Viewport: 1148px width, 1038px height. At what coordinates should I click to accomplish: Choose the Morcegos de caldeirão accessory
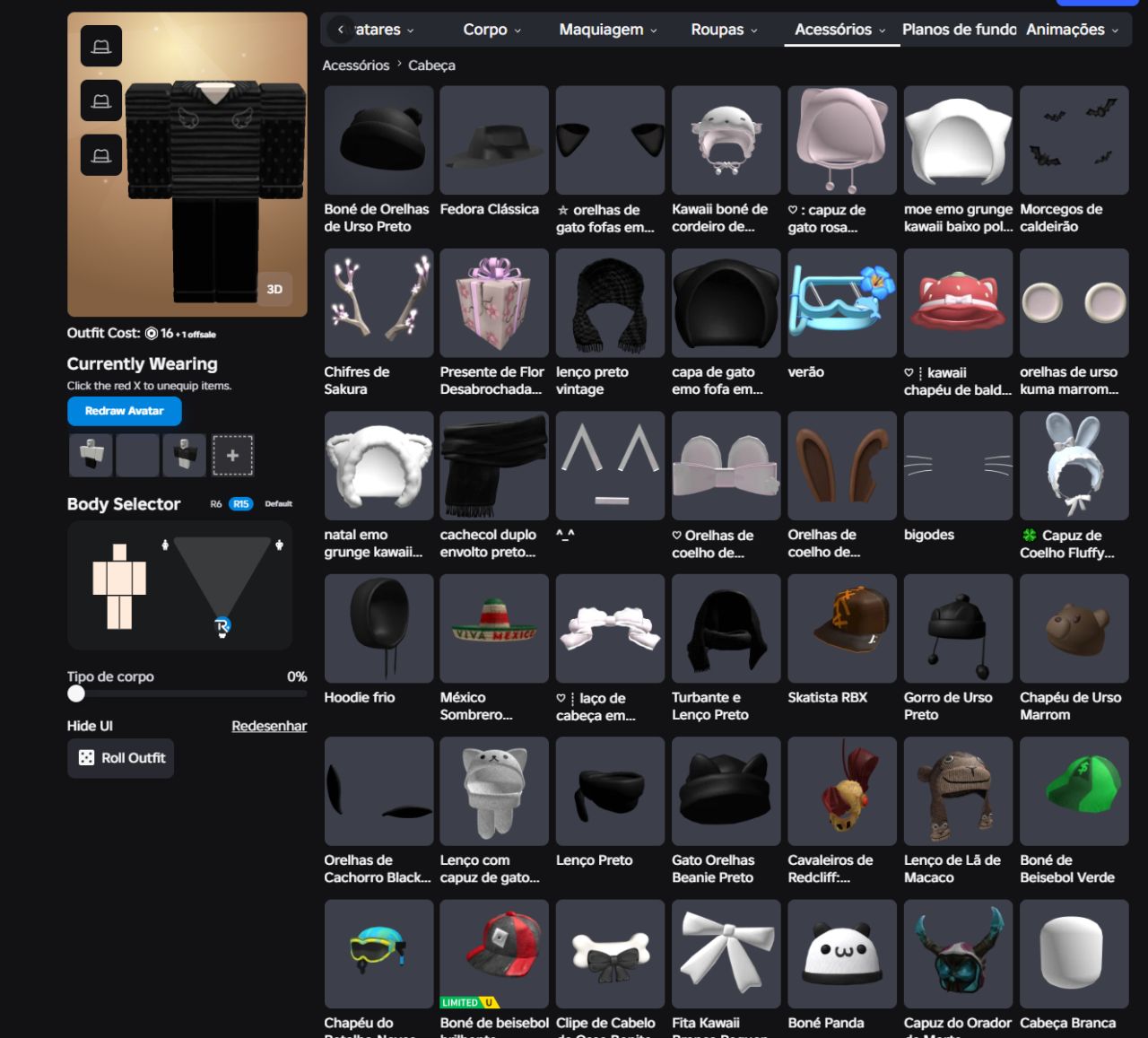tap(1074, 140)
